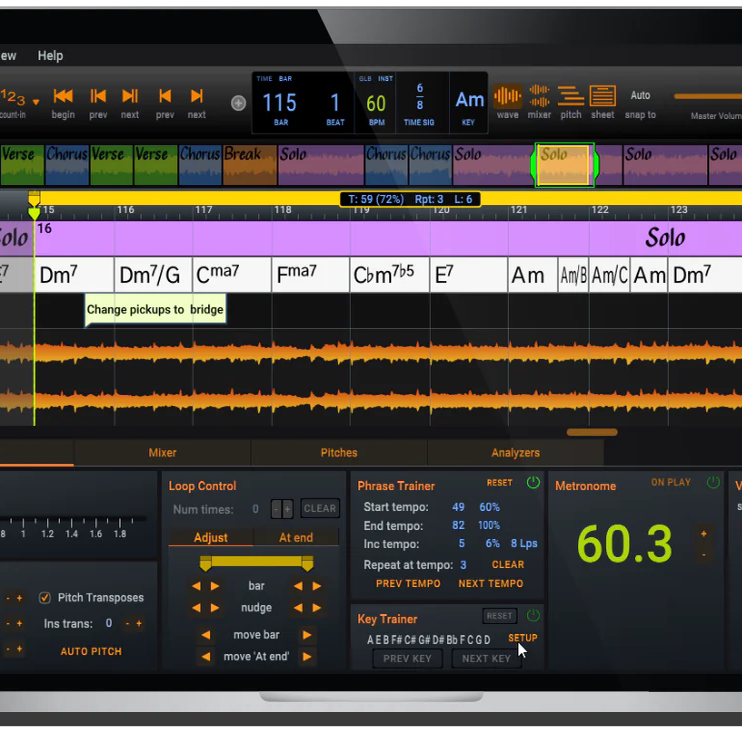Click the BPM value 60
This screenshot has width=742, height=742.
[376, 103]
